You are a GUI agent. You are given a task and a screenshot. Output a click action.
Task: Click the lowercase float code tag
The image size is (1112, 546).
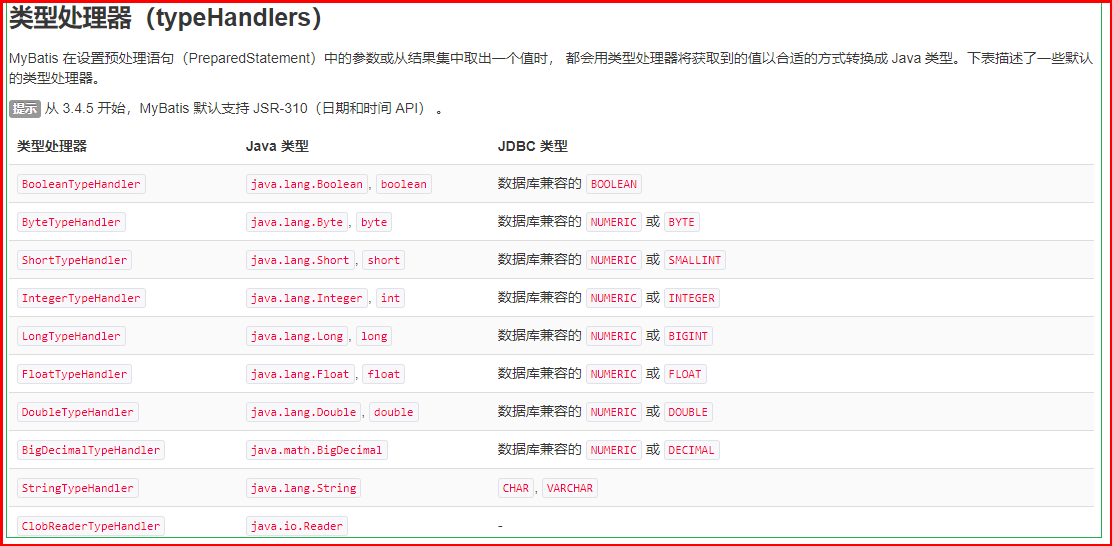coord(384,374)
